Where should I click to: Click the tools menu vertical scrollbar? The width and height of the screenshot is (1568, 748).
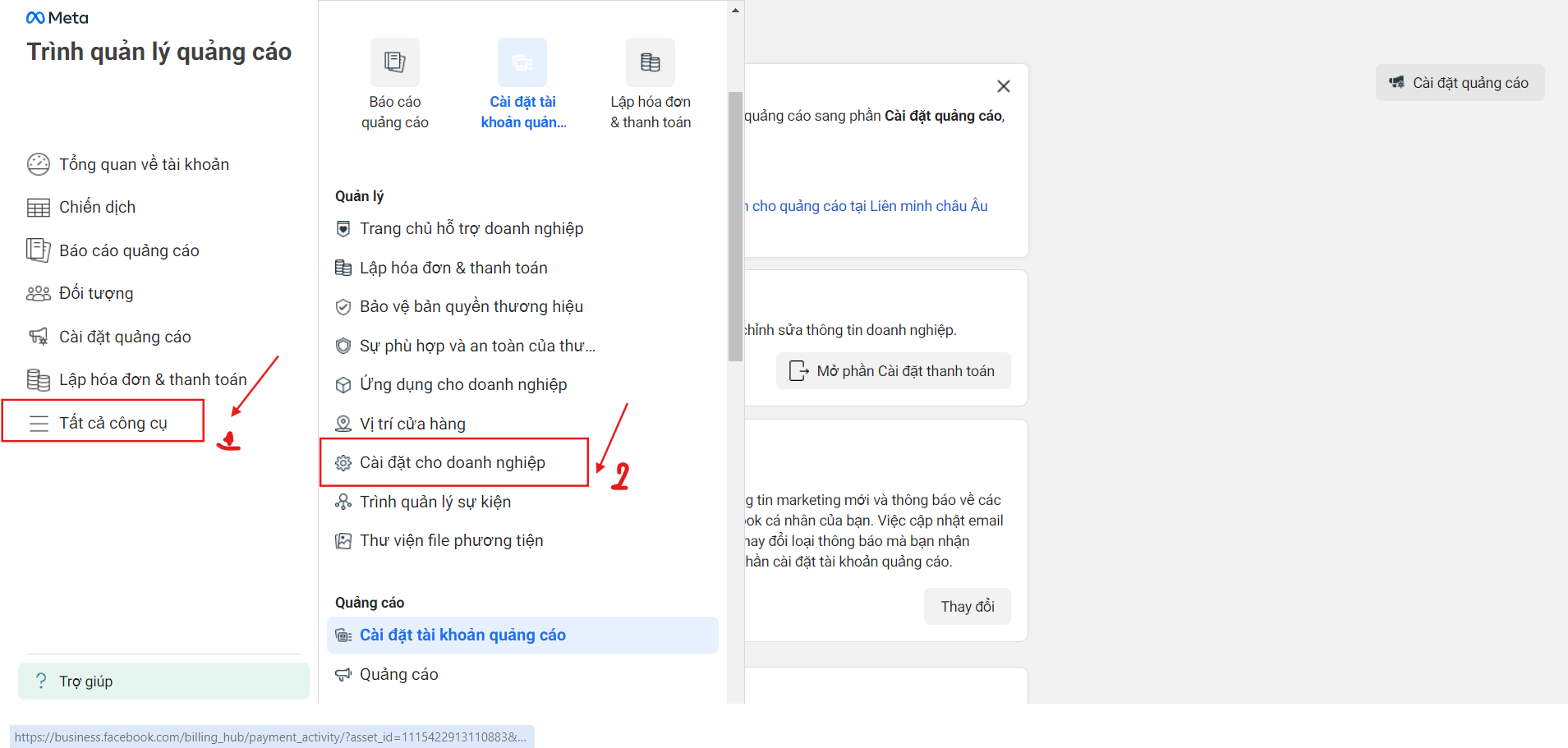pyautogui.click(x=735, y=227)
